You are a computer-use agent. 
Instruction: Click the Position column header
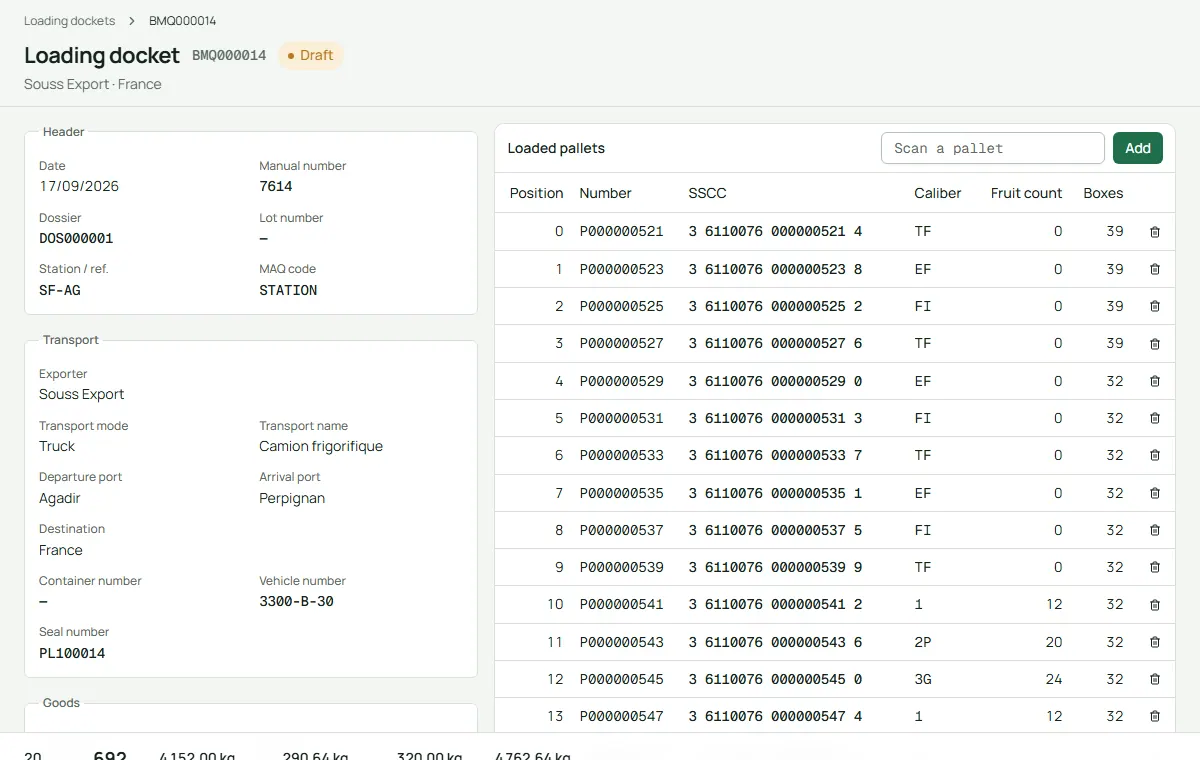(x=537, y=193)
